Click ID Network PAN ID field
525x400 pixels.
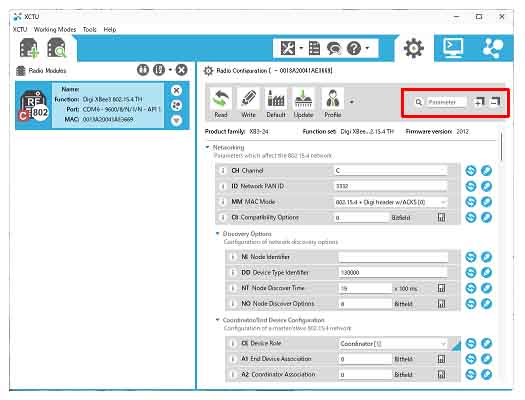[x=390, y=186]
